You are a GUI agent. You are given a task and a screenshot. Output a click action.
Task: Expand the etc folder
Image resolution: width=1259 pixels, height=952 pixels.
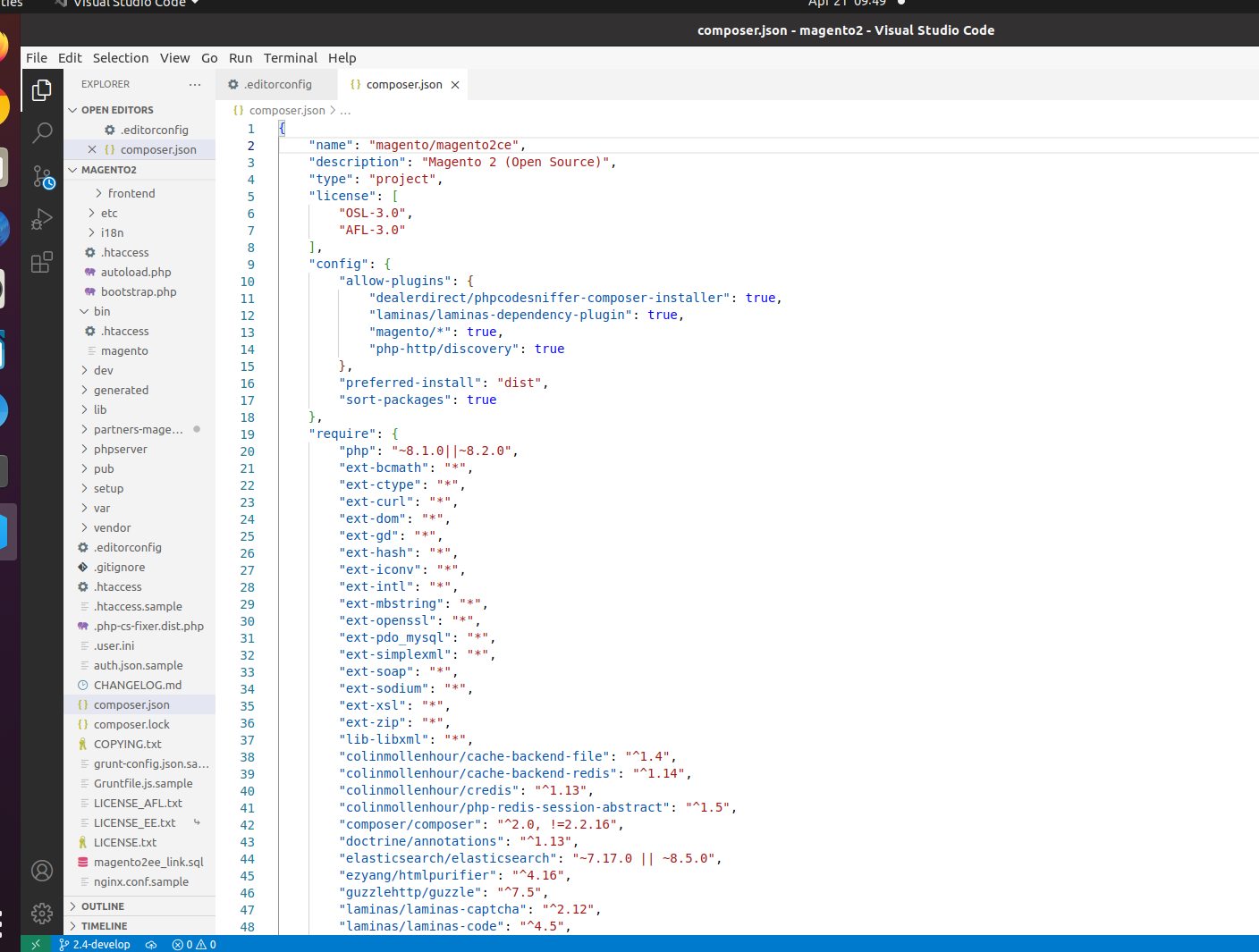pyautogui.click(x=109, y=213)
